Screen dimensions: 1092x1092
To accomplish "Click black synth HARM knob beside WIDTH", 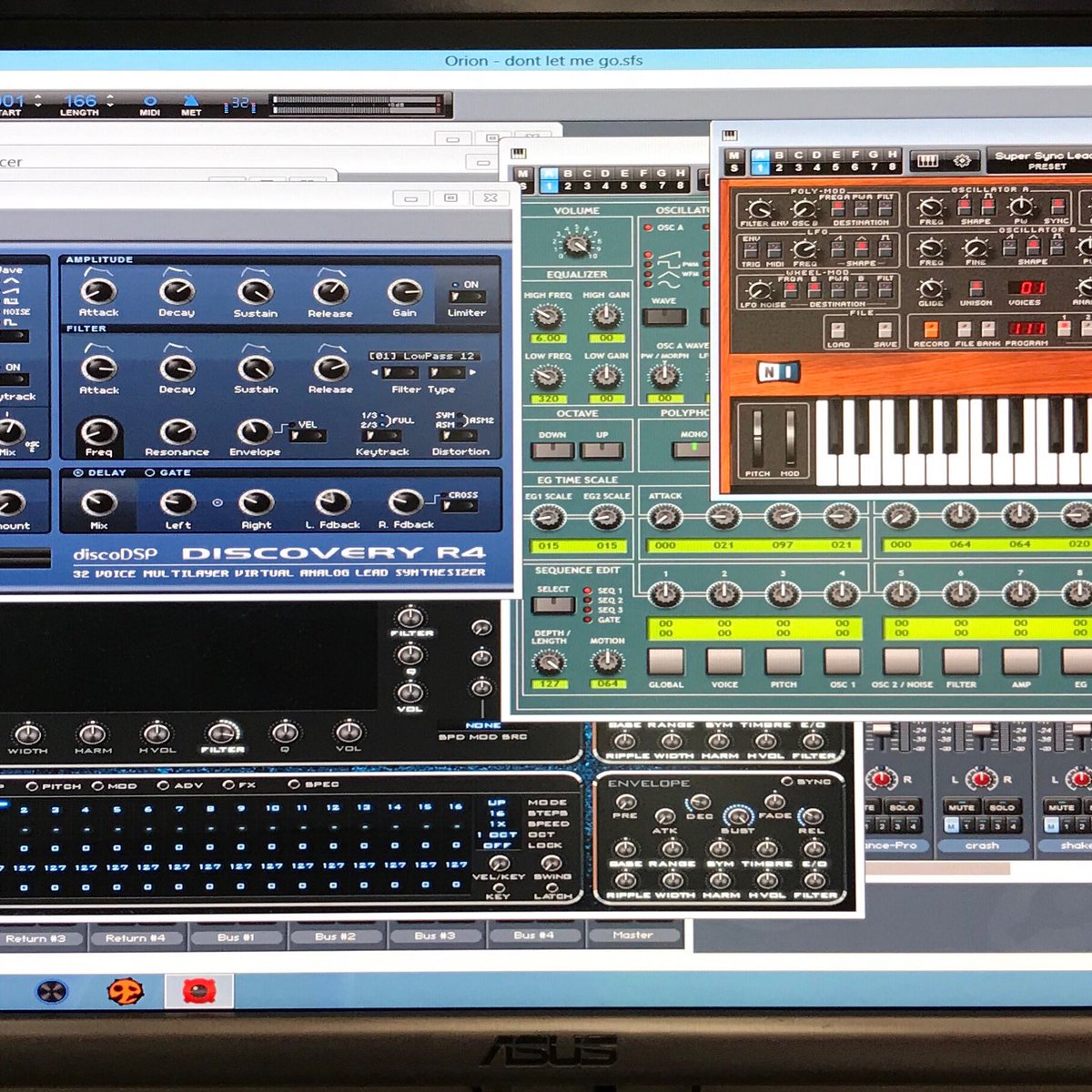I will 92,733.
